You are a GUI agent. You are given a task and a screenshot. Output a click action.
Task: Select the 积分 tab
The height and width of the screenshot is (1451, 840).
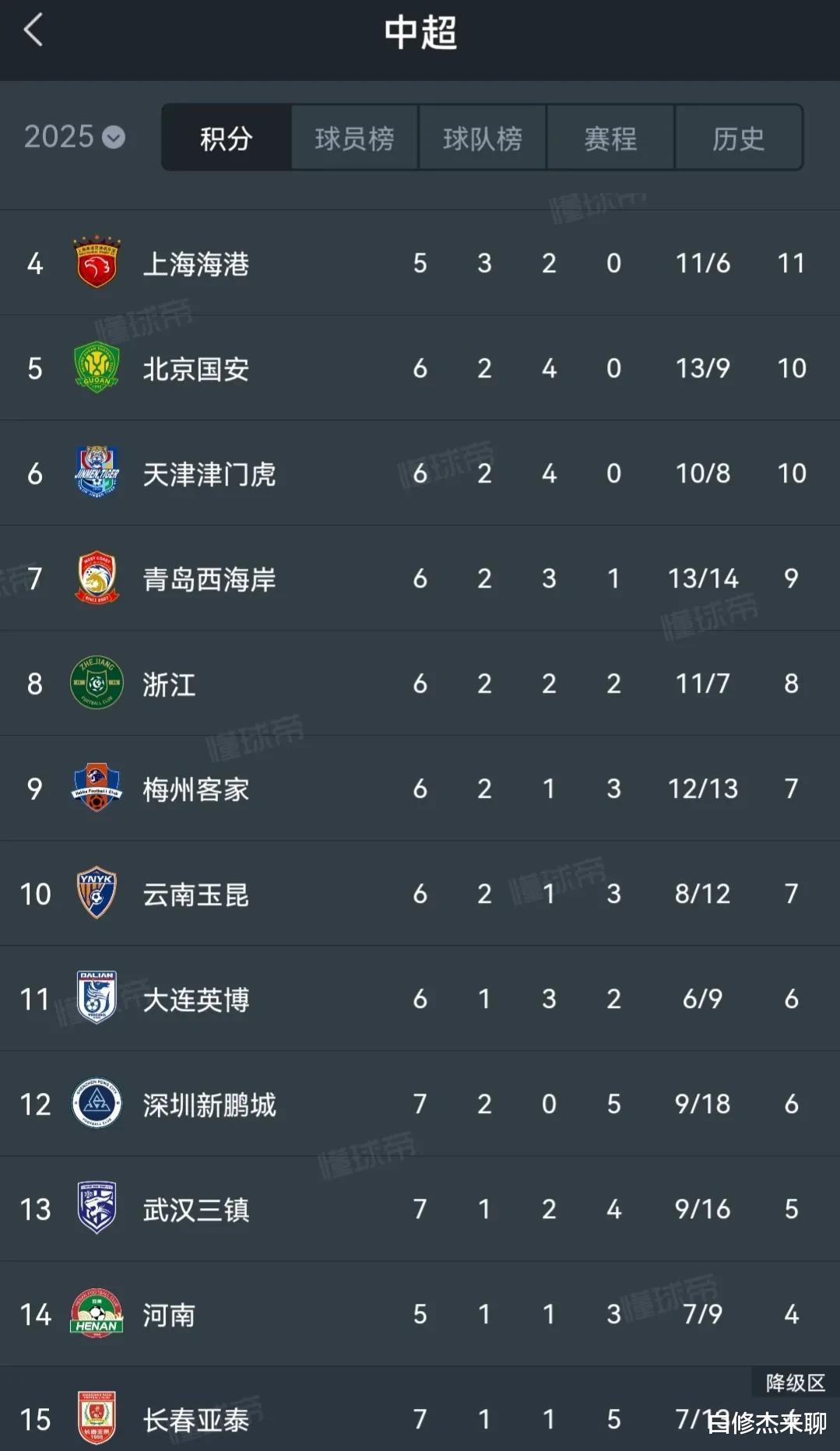(x=227, y=139)
